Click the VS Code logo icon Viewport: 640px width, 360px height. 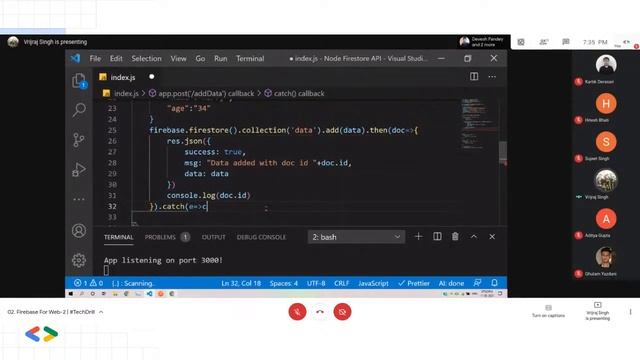click(76, 58)
